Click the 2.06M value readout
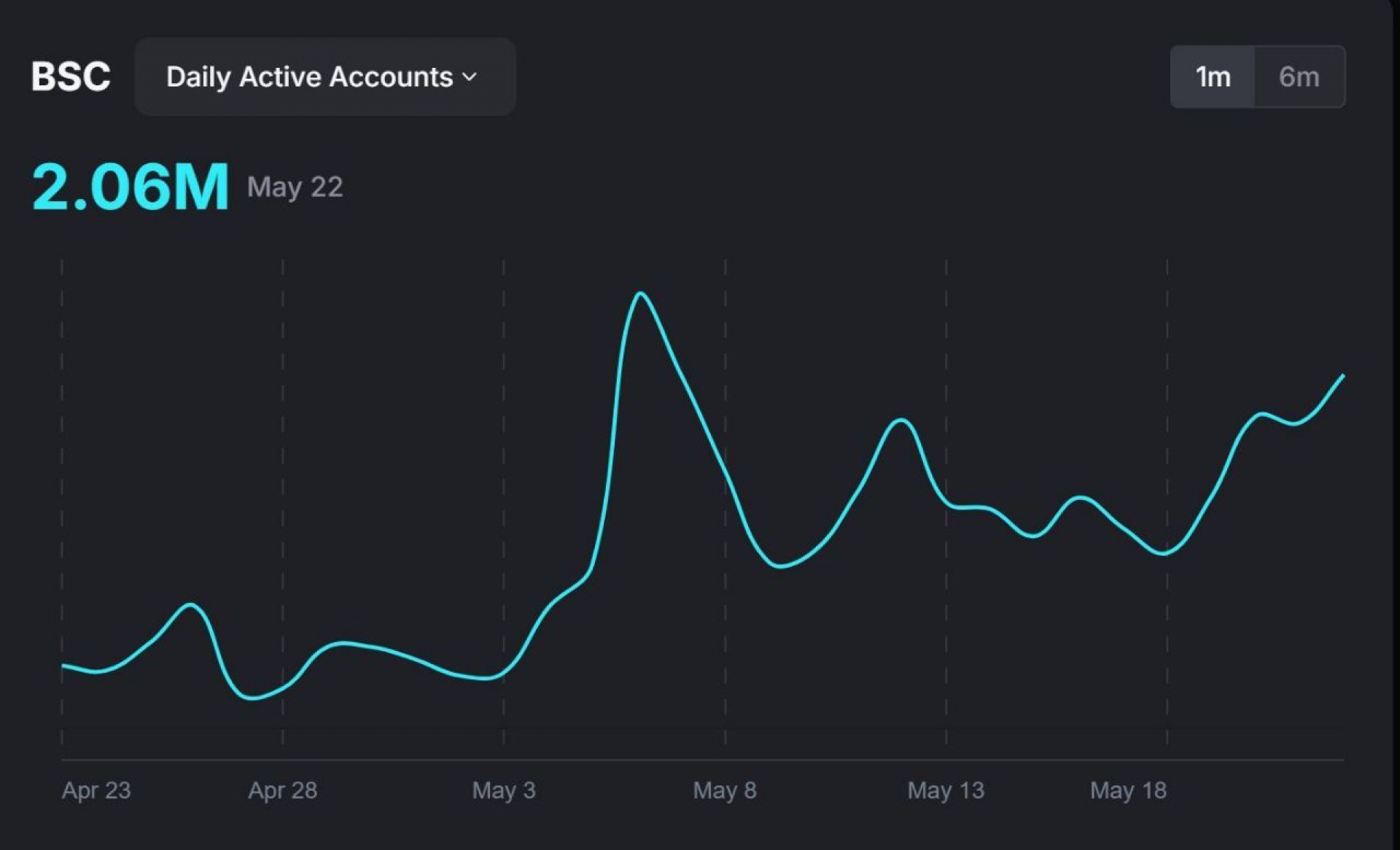This screenshot has width=1400, height=850. tap(131, 187)
